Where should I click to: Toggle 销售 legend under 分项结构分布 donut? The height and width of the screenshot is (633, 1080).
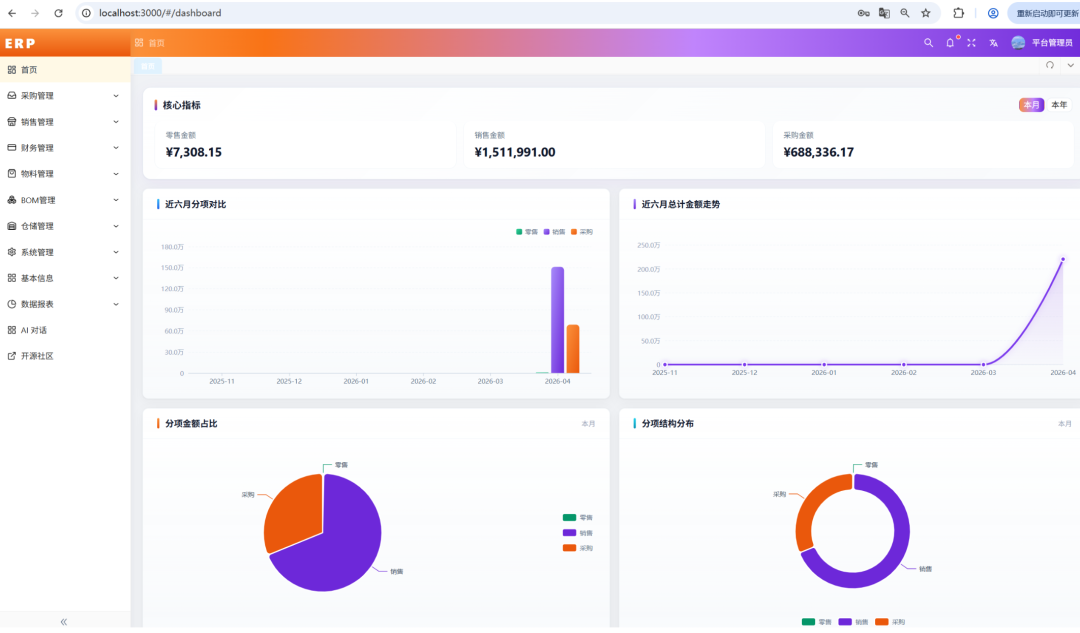pyautogui.click(x=853, y=622)
